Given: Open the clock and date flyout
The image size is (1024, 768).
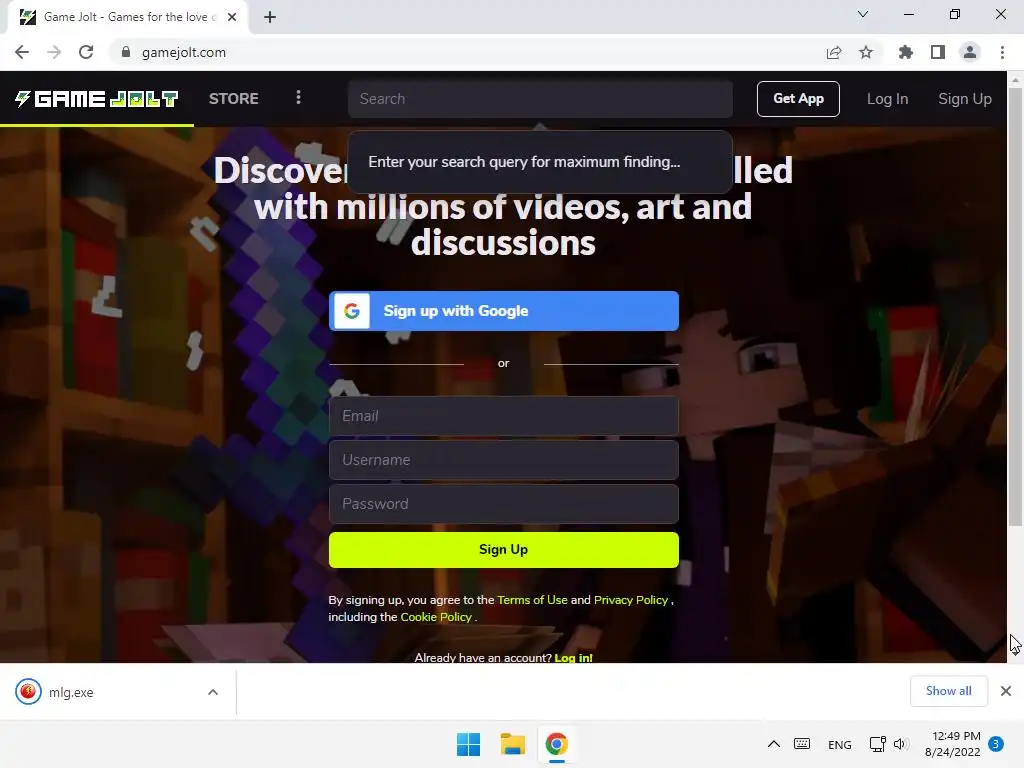Looking at the screenshot, I should (x=952, y=744).
